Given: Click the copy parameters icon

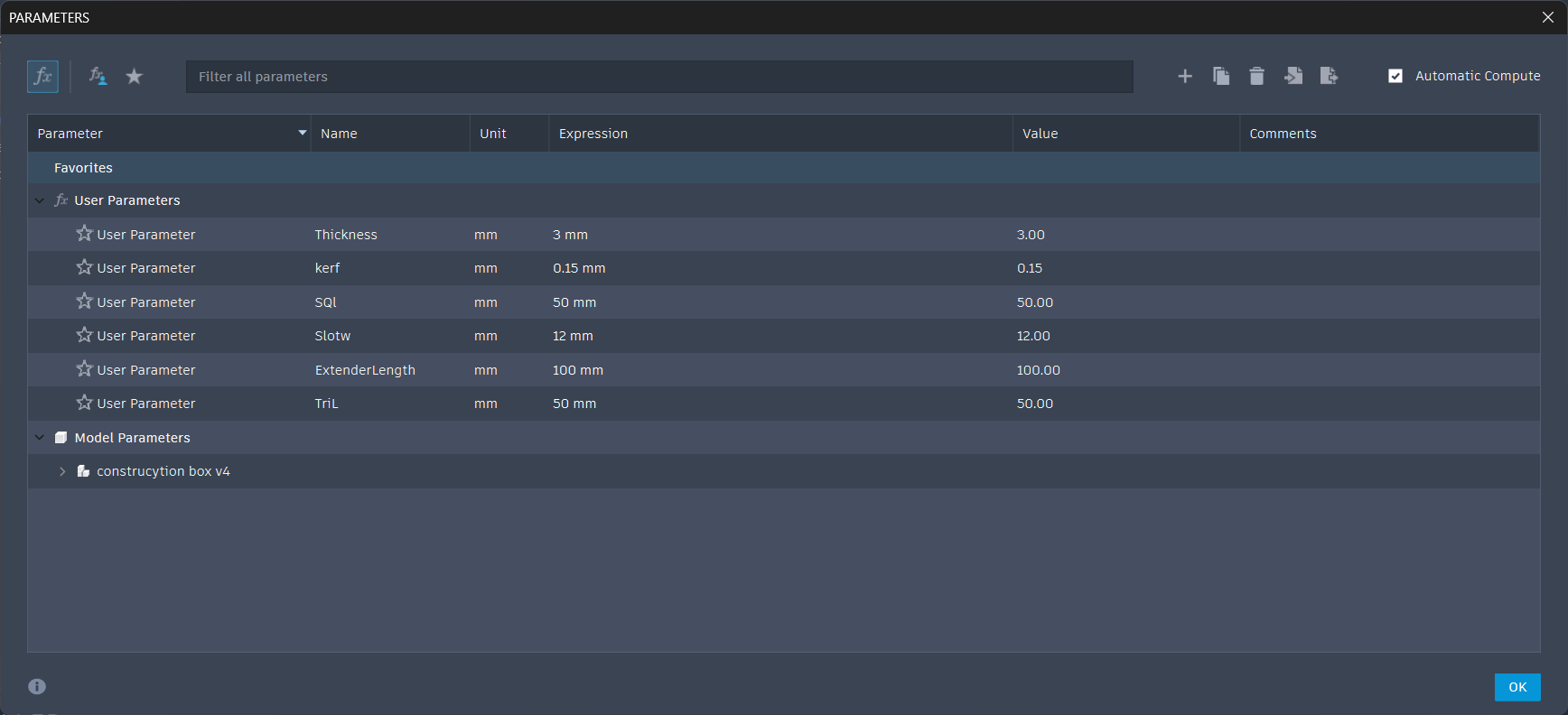Looking at the screenshot, I should coord(1221,77).
